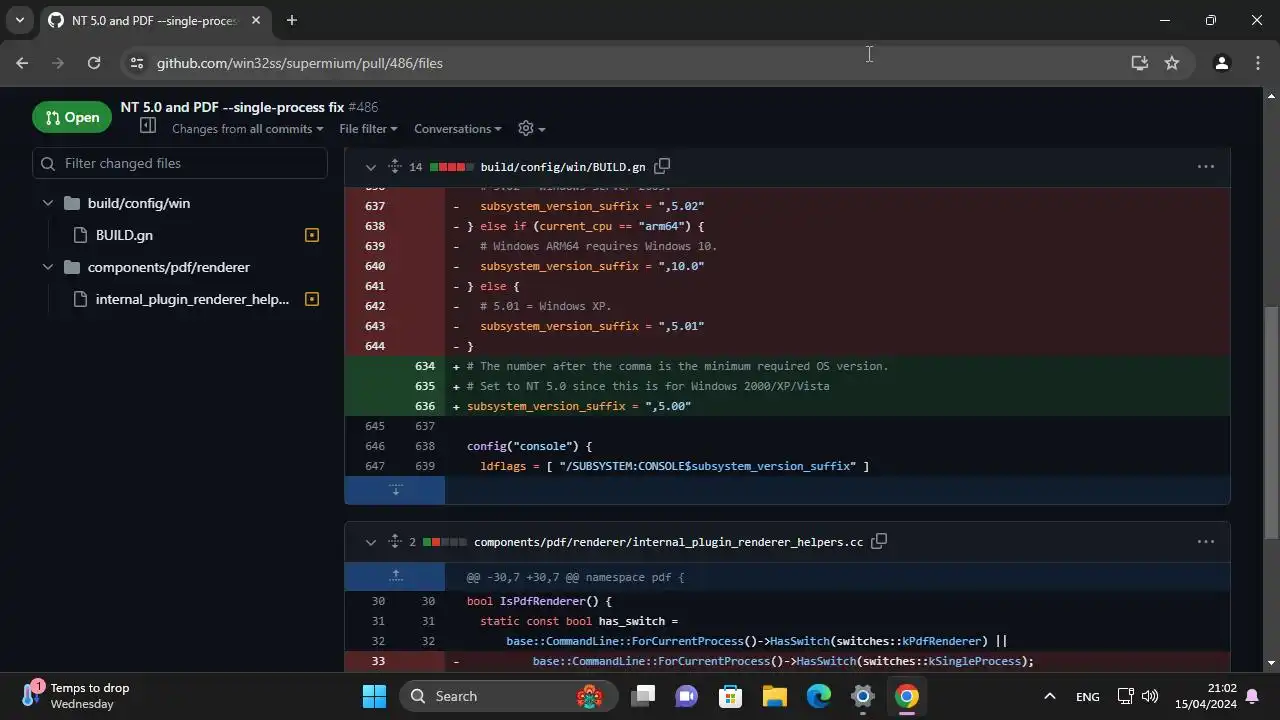Open diff settings gear dropdown
1280x720 pixels.
pyautogui.click(x=531, y=128)
